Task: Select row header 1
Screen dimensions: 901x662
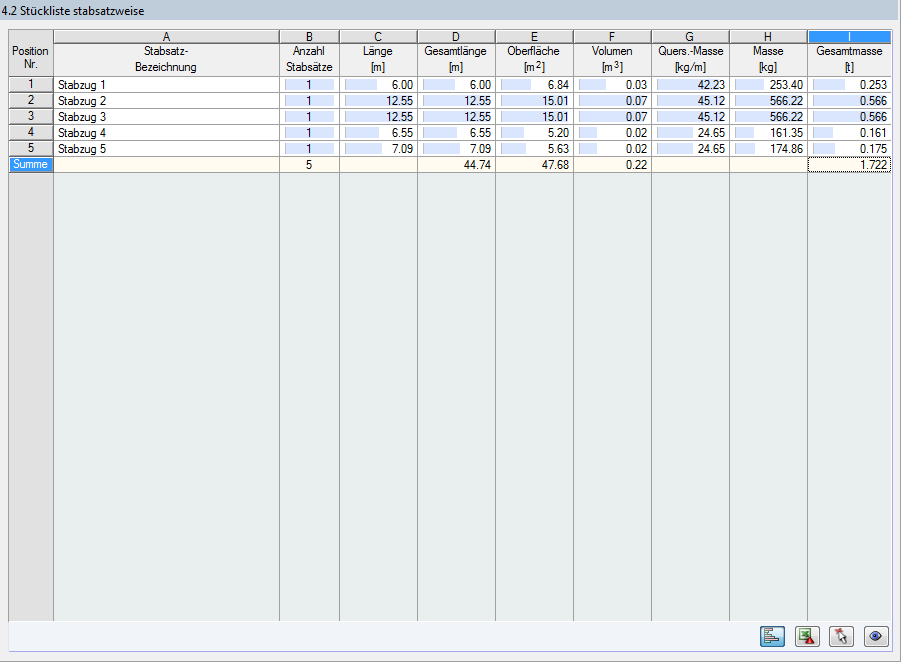Action: pyautogui.click(x=30, y=85)
